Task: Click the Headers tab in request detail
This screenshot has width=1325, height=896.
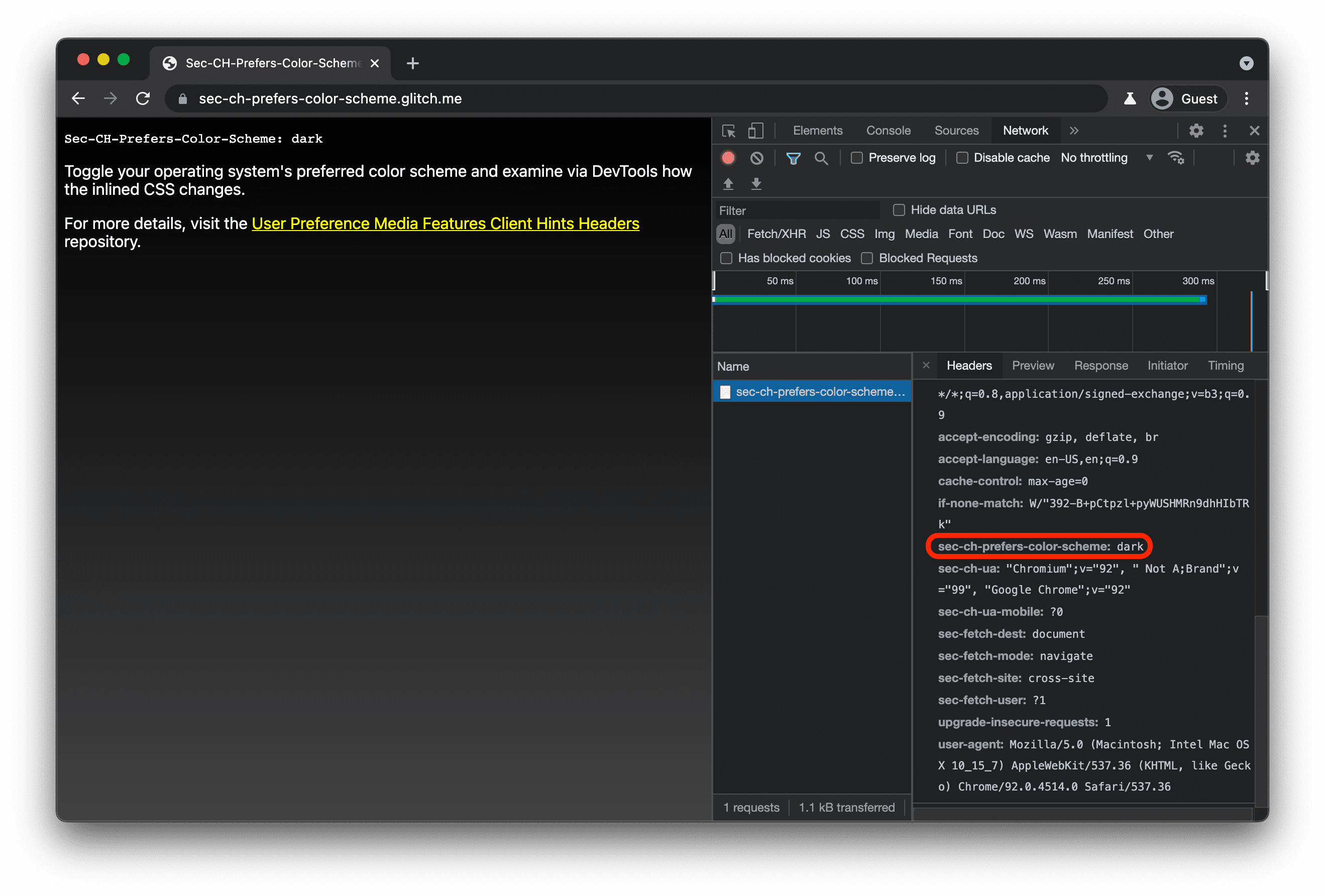Action: [968, 364]
